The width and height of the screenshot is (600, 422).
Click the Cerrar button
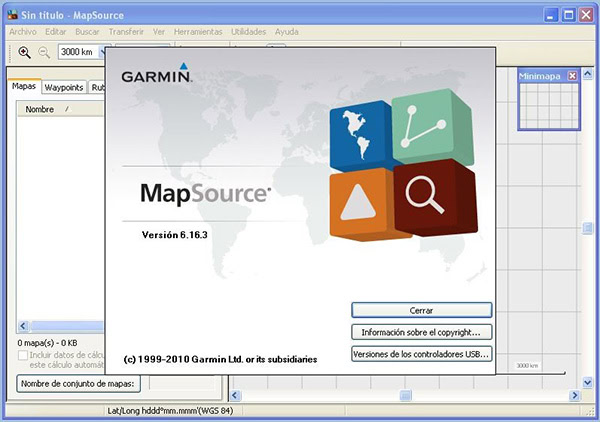coord(421,310)
